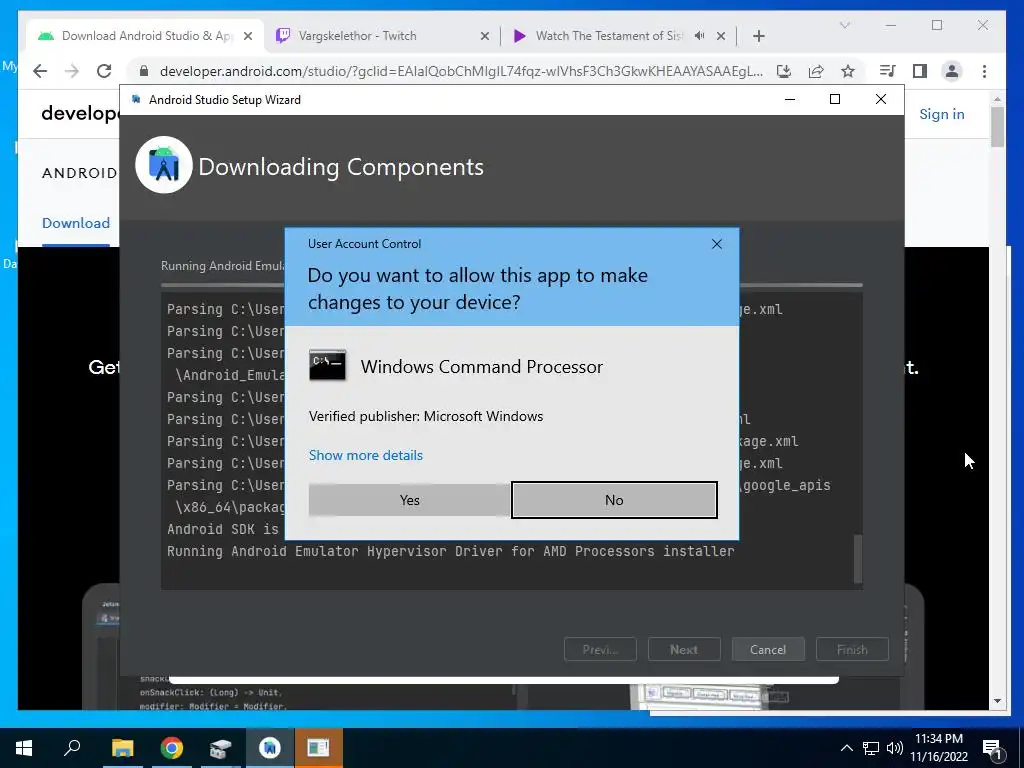
Task: Open Chrome from the taskbar
Action: (x=172, y=748)
